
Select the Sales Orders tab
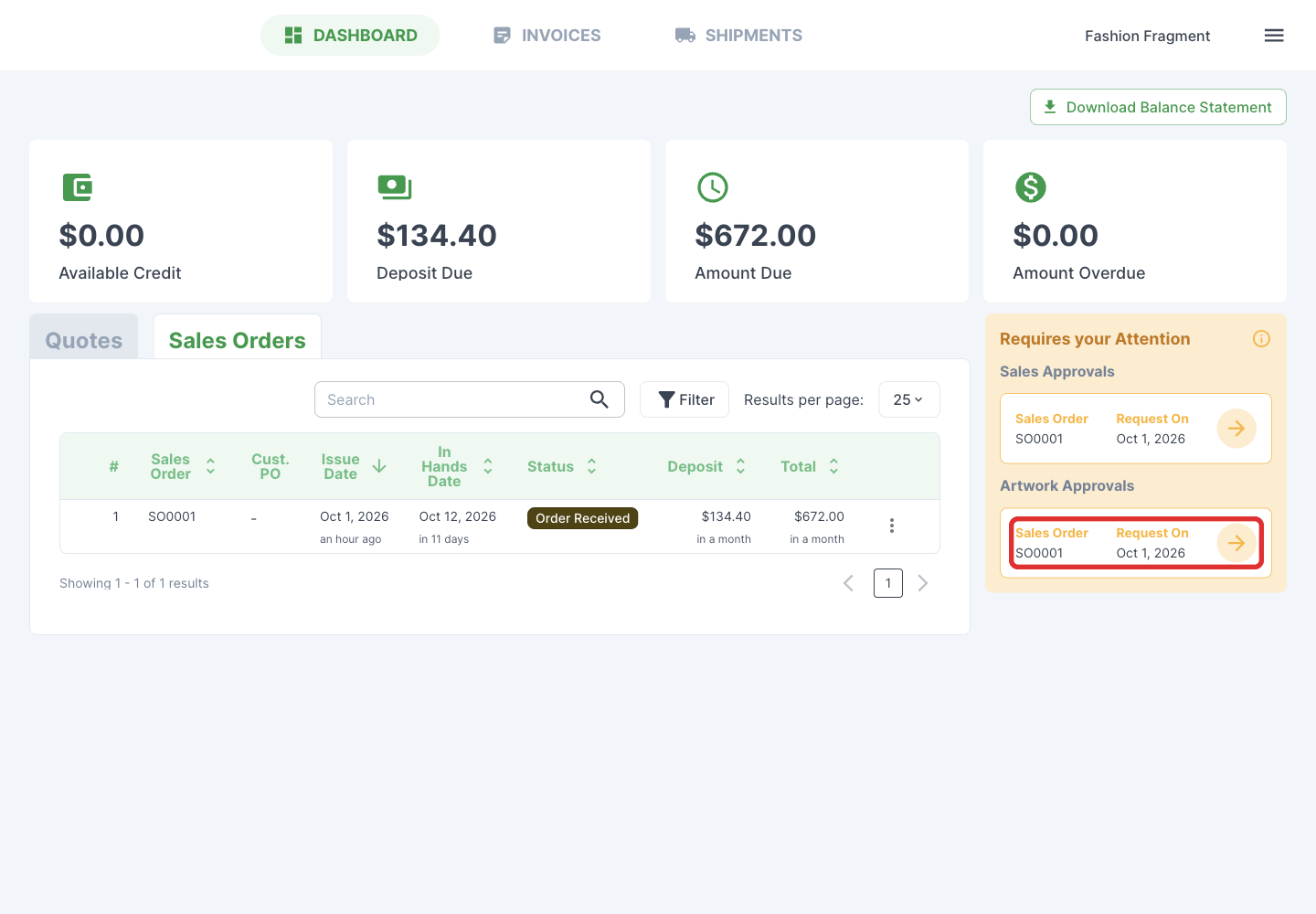click(238, 338)
